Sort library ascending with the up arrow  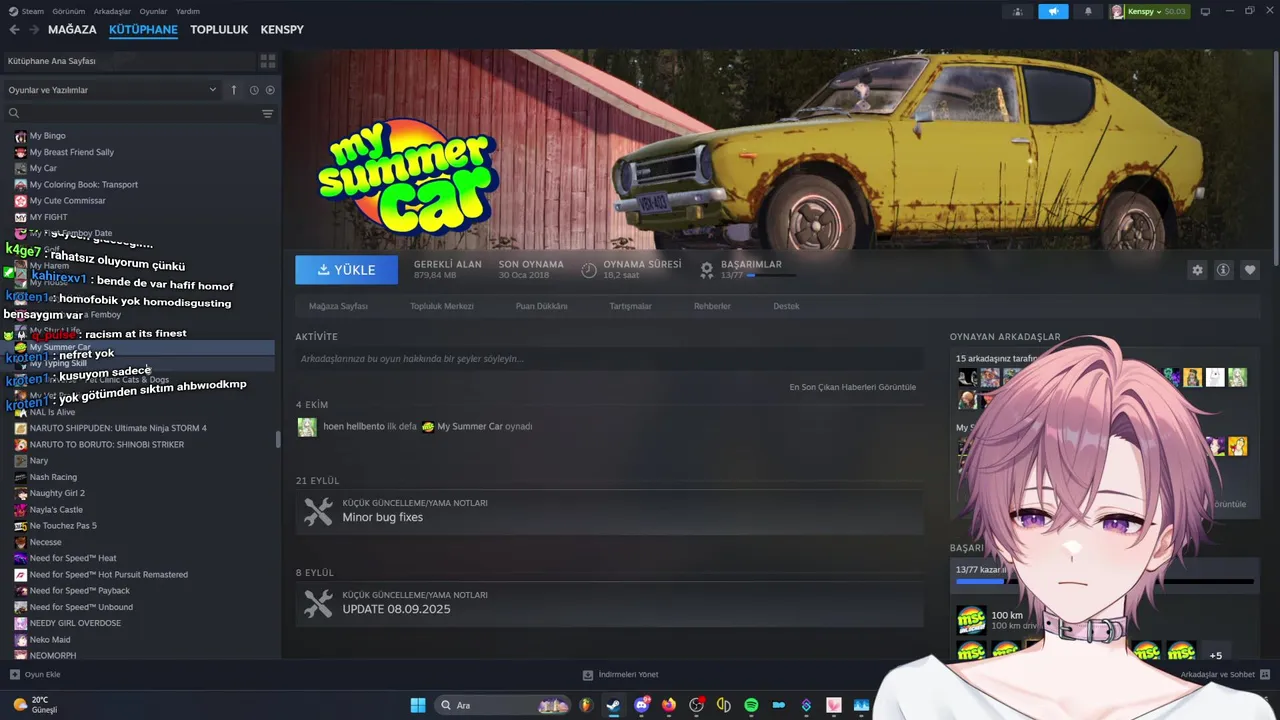(234, 90)
